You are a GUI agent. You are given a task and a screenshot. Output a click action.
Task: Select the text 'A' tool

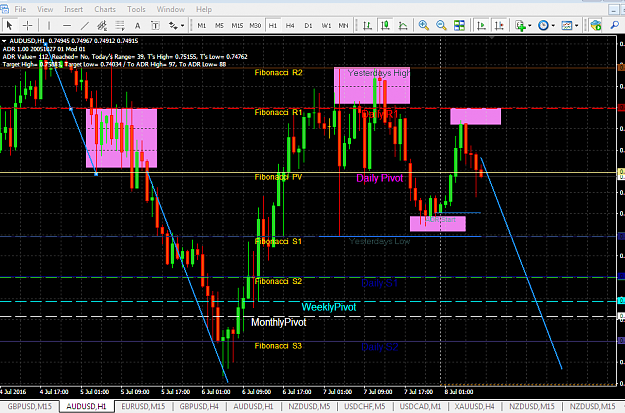click(x=138, y=26)
